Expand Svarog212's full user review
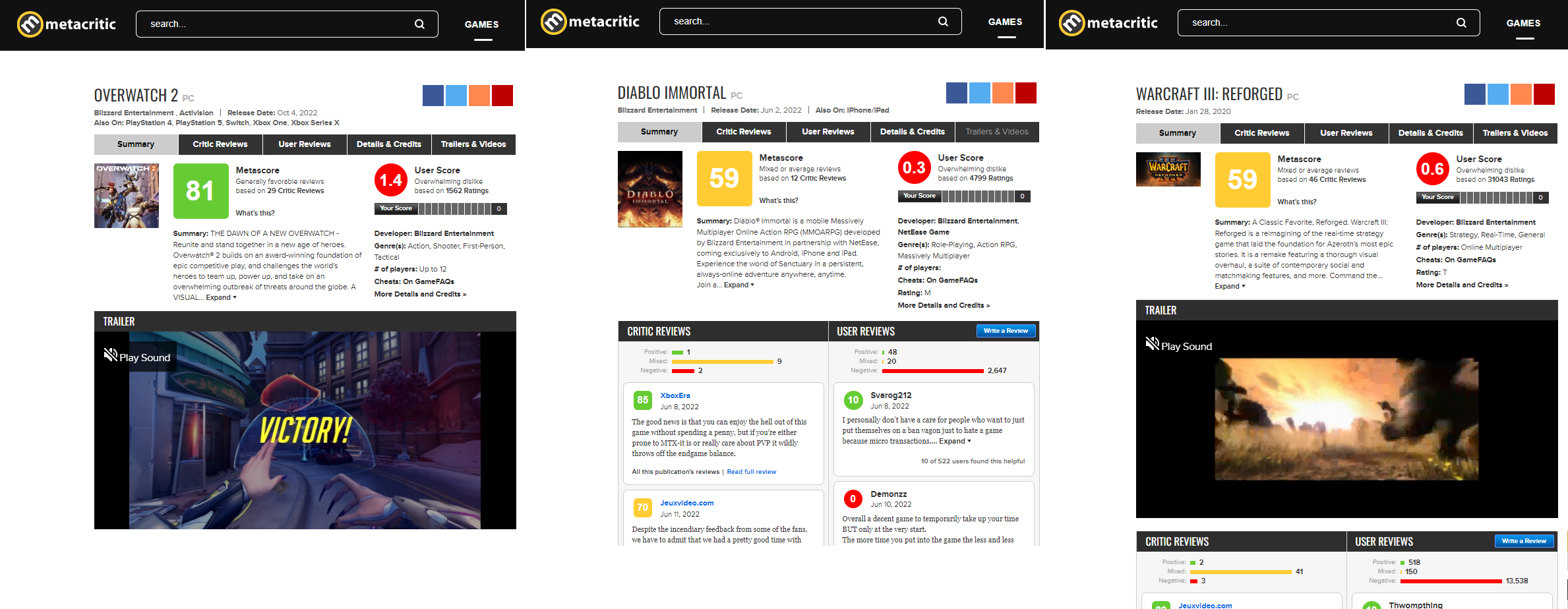Image resolution: width=1568 pixels, height=609 pixels. tap(955, 442)
